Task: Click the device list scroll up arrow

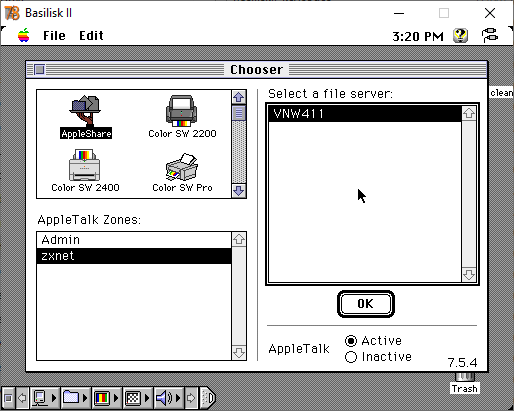Action: 239,97
